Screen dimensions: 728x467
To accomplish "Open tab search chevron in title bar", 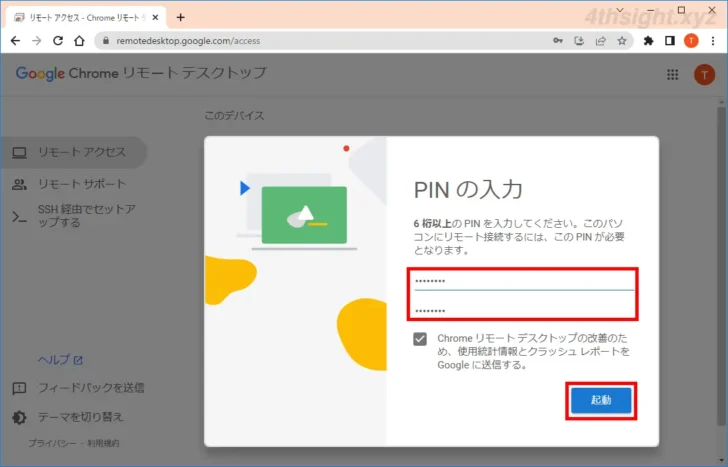I will coord(620,10).
